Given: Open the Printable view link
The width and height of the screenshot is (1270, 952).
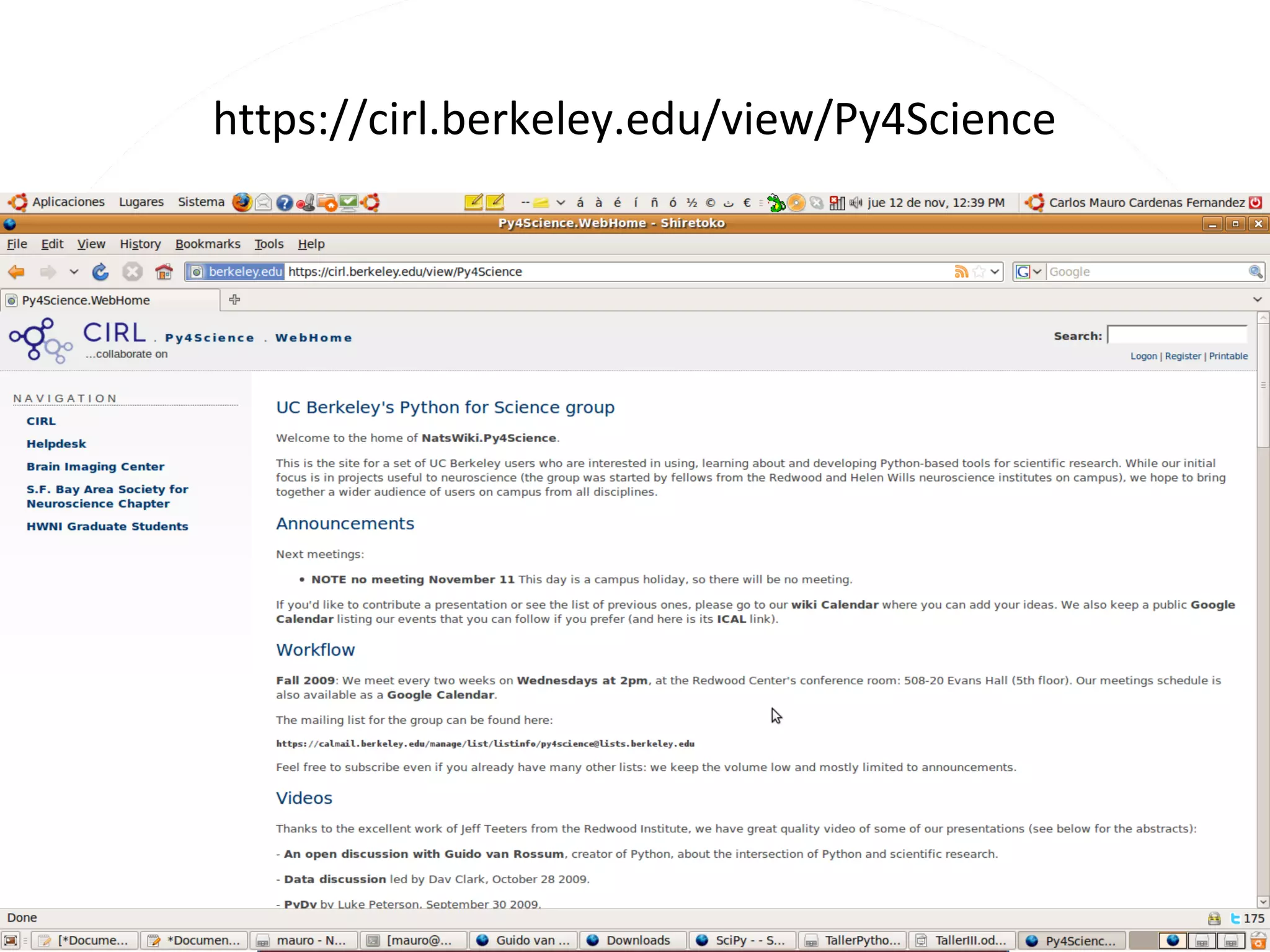Looking at the screenshot, I should click(x=1228, y=356).
